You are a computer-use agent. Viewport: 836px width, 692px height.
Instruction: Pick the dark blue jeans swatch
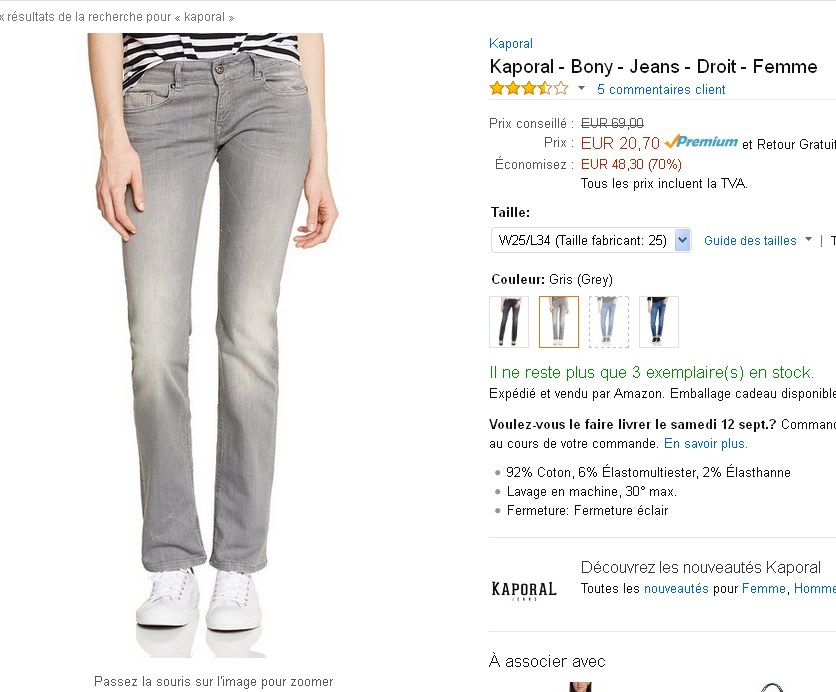(x=659, y=322)
